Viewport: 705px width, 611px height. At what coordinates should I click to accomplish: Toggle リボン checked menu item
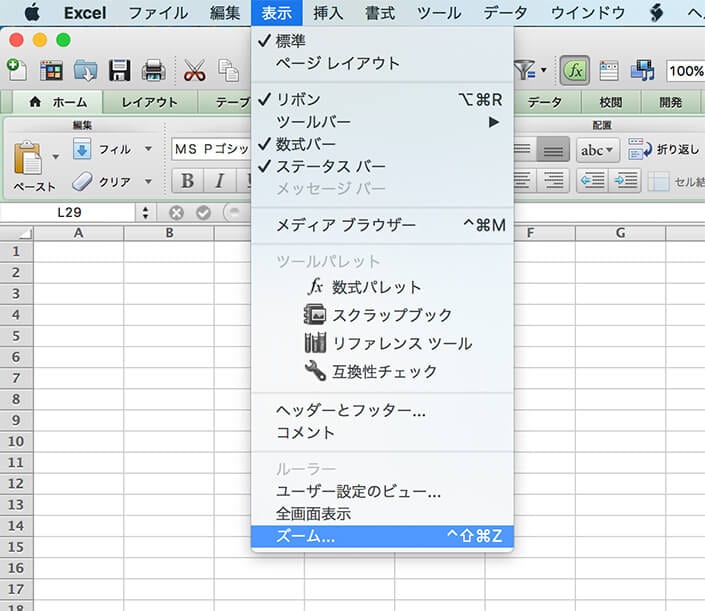click(x=382, y=99)
